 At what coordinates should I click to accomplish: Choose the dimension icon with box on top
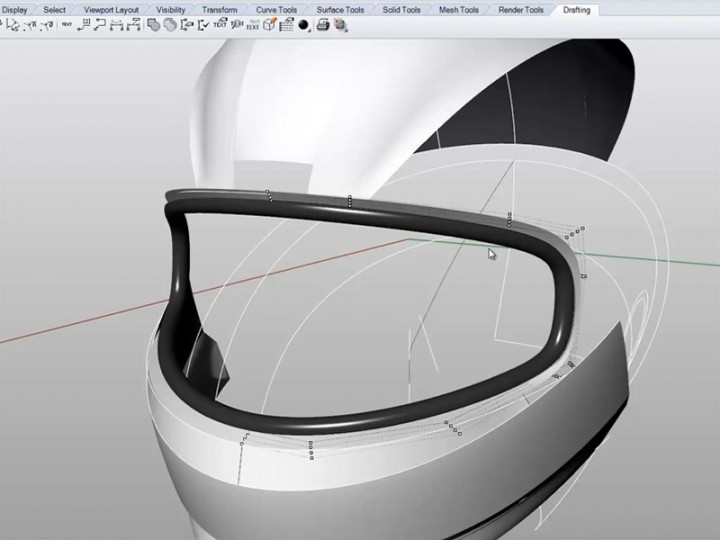pyautogui.click(x=133, y=25)
